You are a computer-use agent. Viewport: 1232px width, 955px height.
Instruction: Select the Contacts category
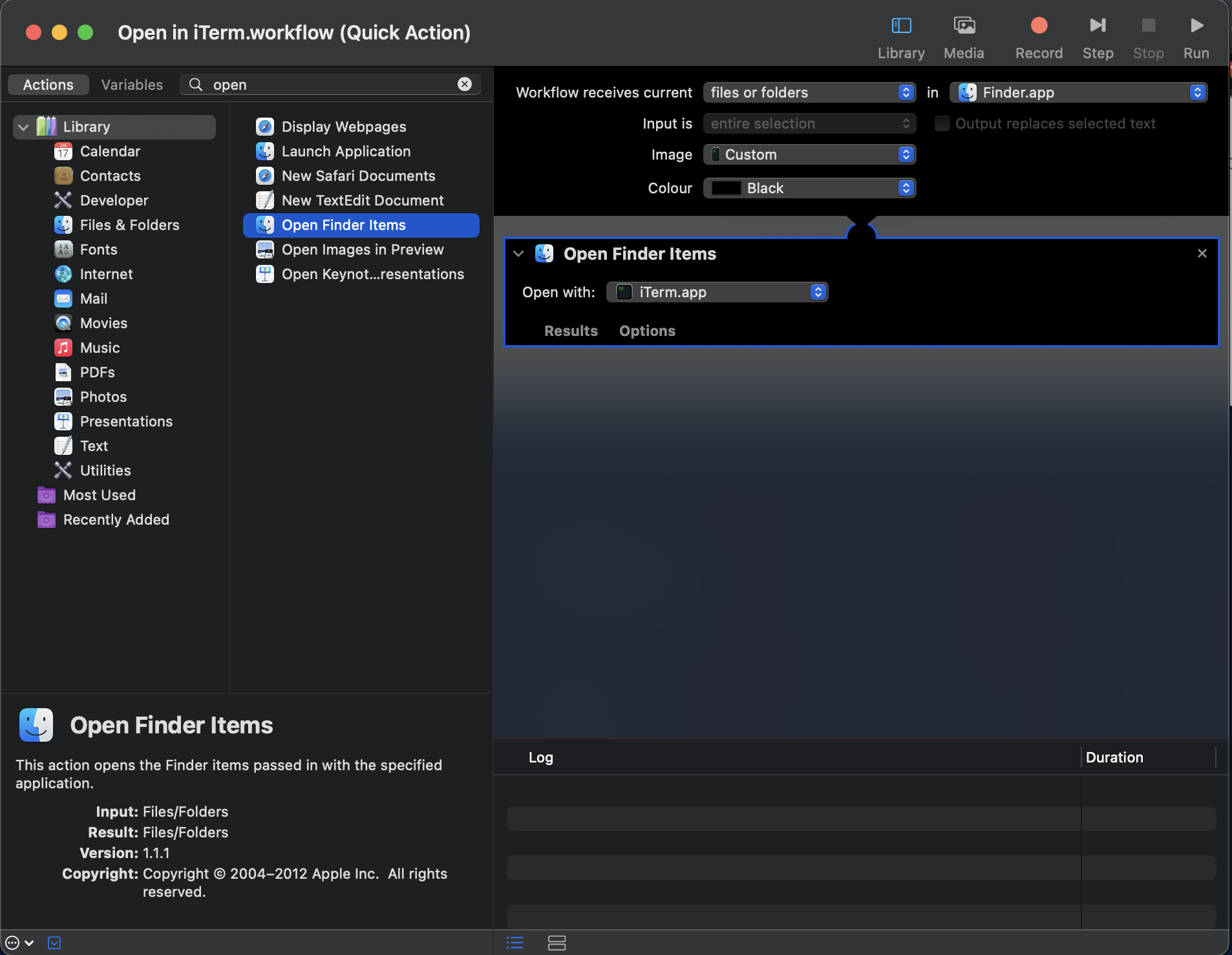coord(110,176)
